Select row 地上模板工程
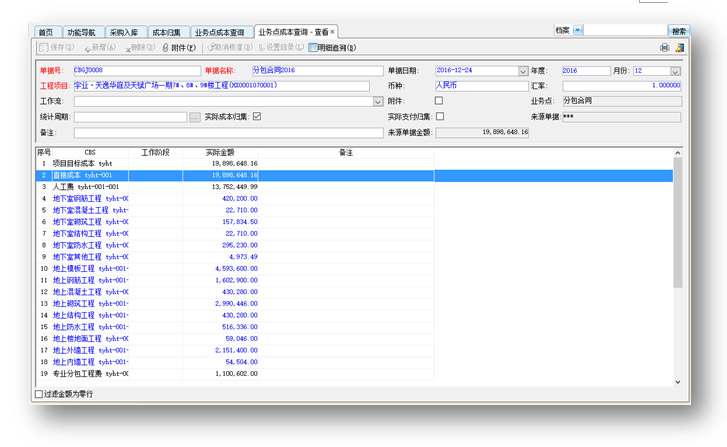Viewport: 727px width, 447px height. 235,268
